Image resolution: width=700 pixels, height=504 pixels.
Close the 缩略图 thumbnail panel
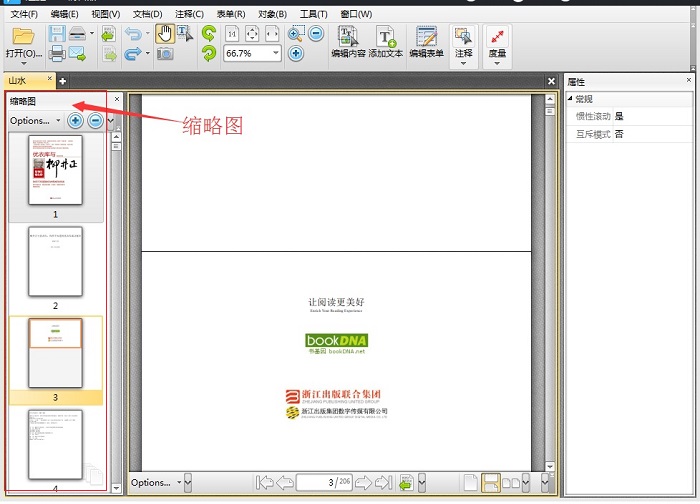tap(117, 99)
